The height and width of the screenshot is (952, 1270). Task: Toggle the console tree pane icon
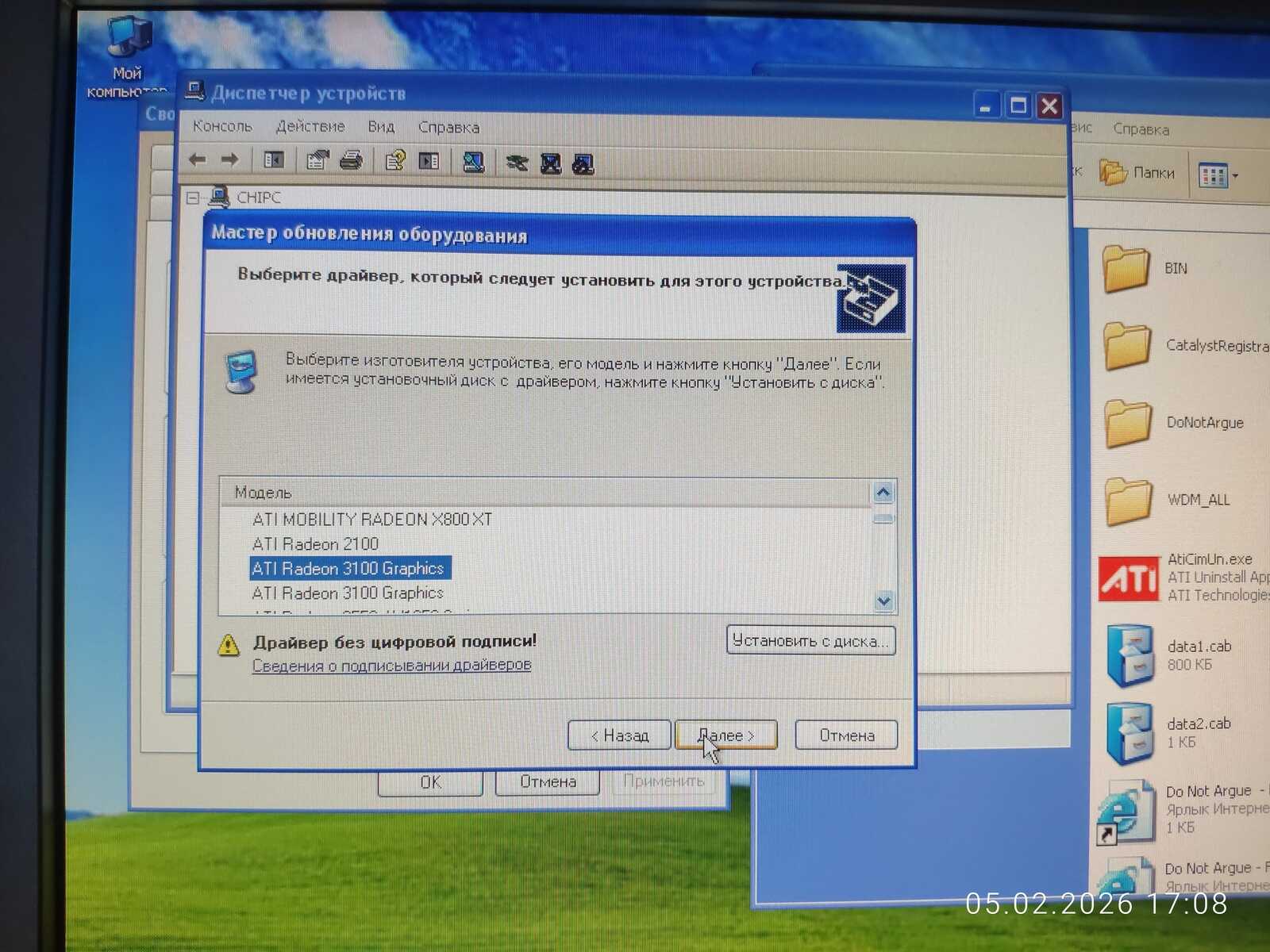click(273, 160)
